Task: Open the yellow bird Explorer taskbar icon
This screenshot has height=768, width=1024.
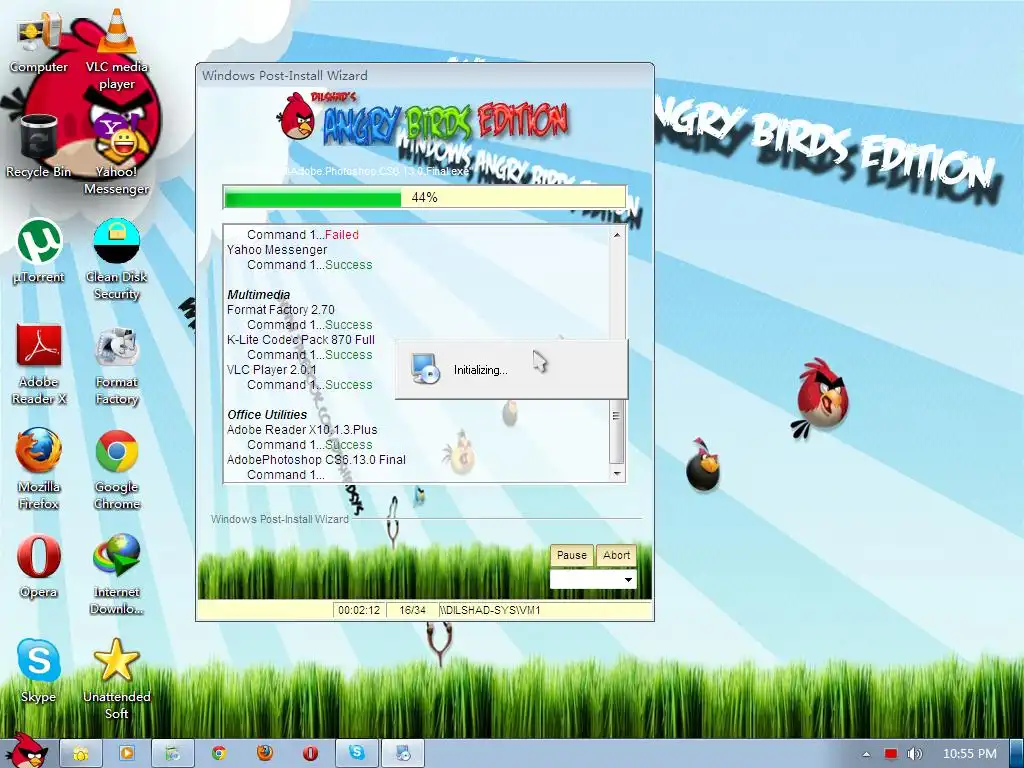Action: [81, 754]
